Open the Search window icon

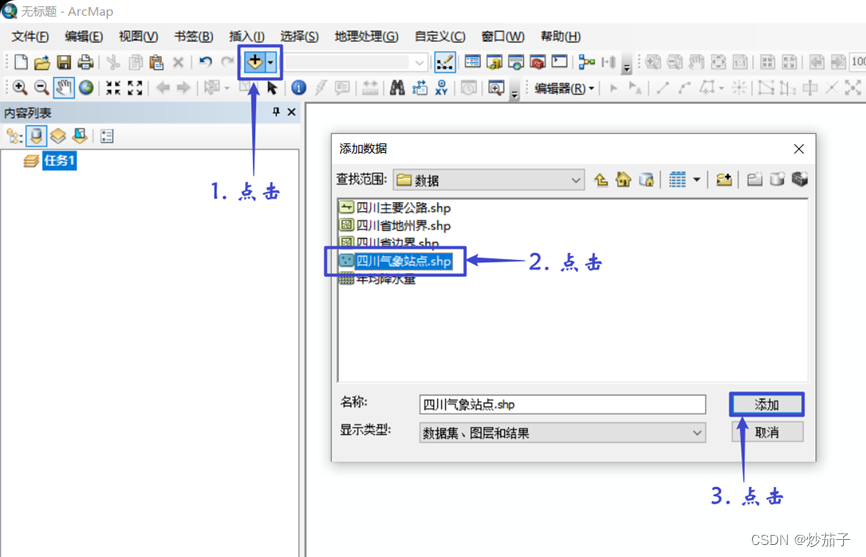pos(516,62)
